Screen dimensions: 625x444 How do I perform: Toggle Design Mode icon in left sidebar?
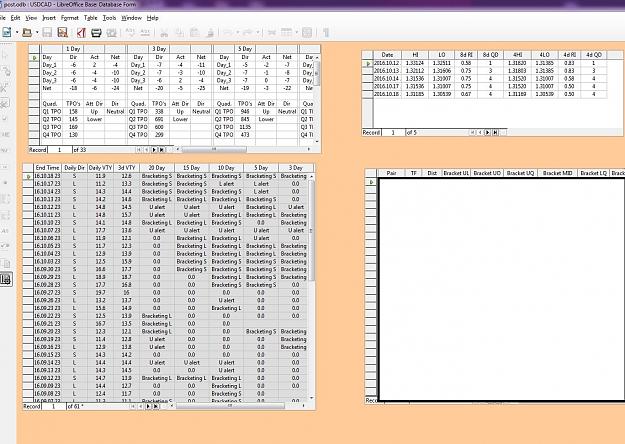pos(6,71)
